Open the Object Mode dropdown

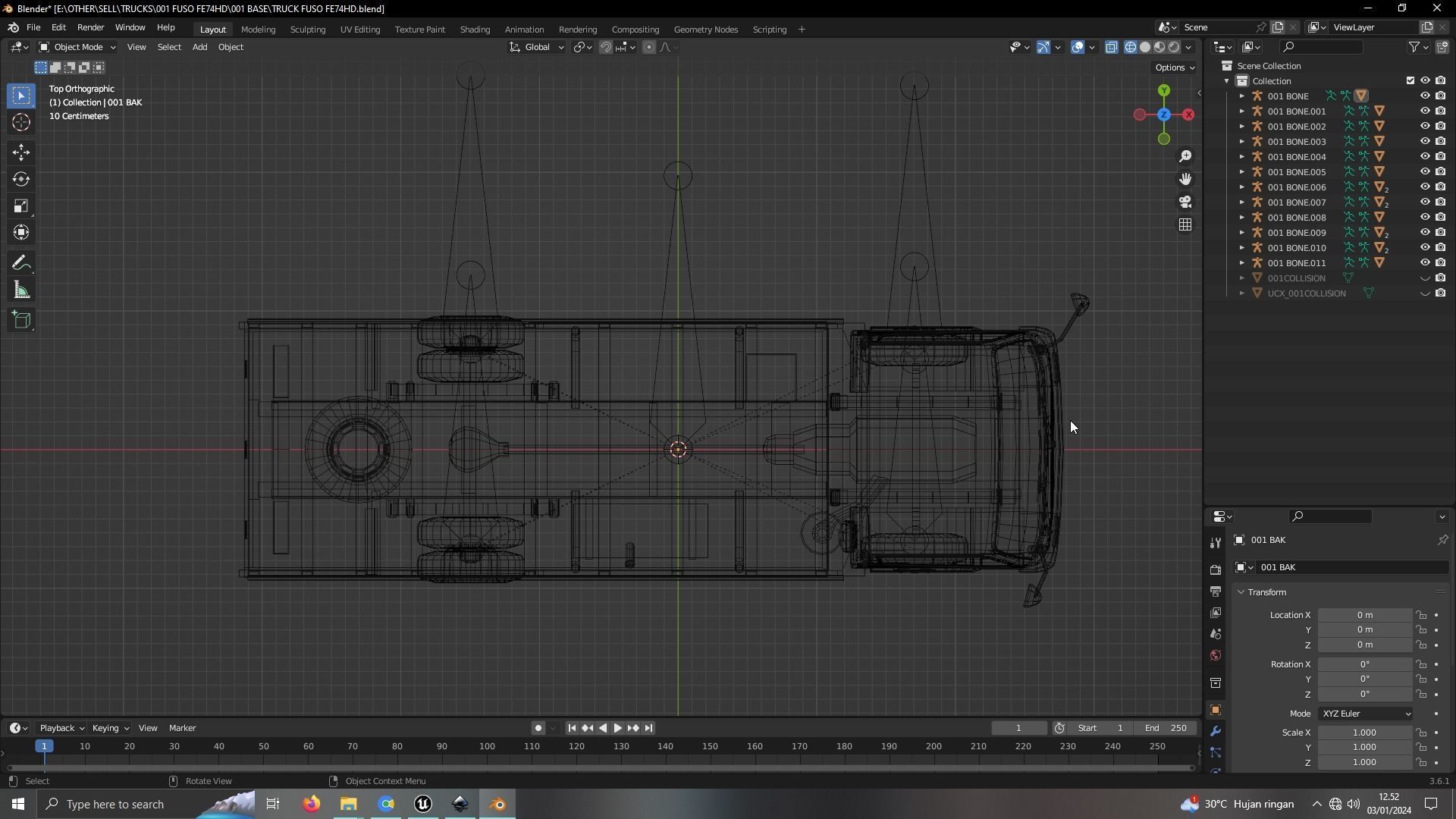(x=77, y=47)
